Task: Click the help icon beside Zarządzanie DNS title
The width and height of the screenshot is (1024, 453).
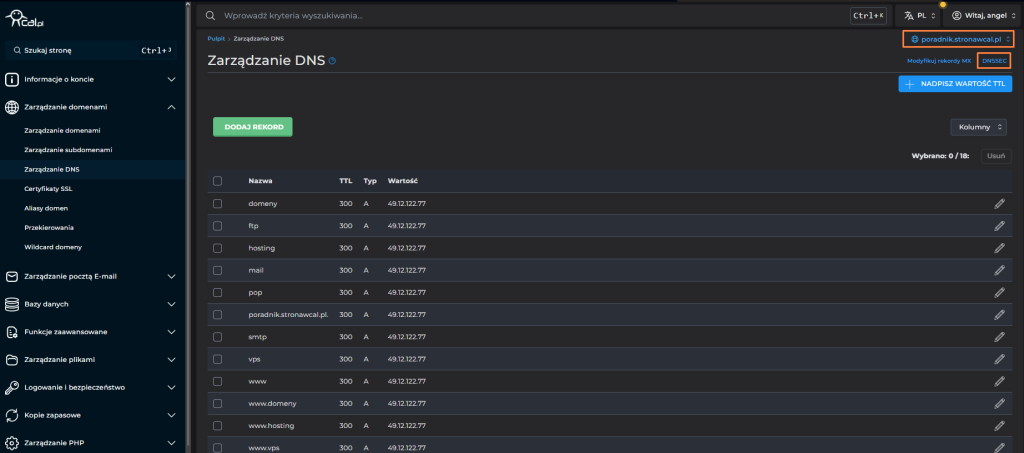Action: (332, 61)
